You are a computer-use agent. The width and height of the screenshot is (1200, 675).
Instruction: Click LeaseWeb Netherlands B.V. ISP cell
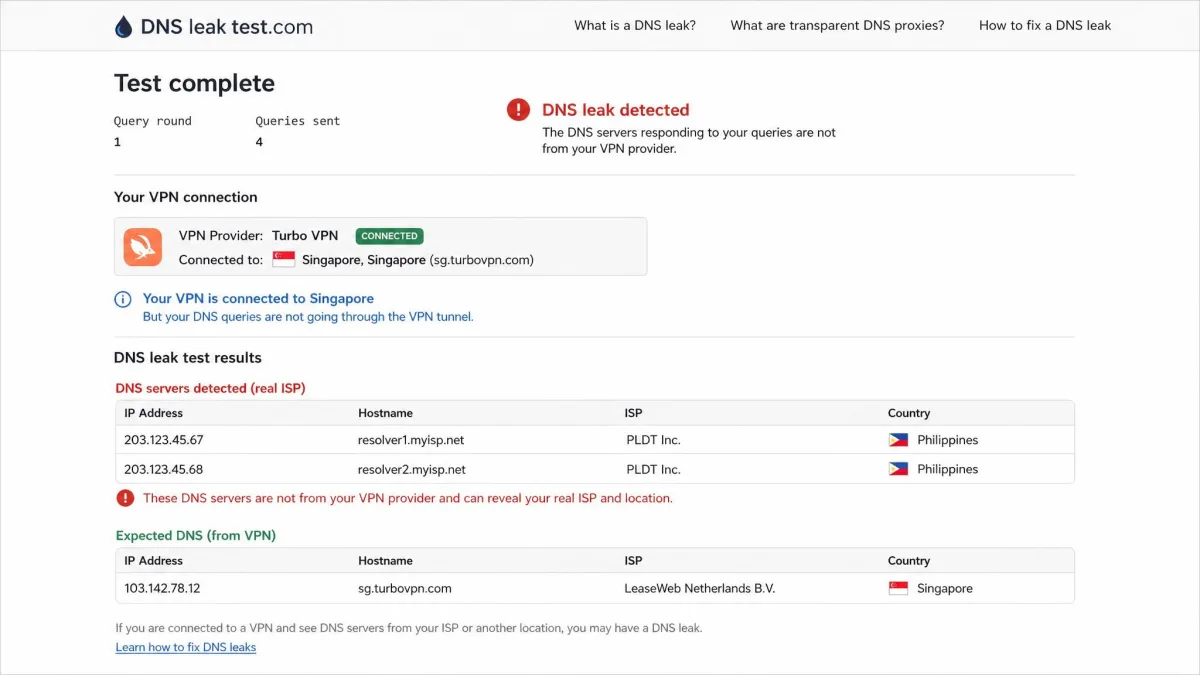(x=700, y=589)
